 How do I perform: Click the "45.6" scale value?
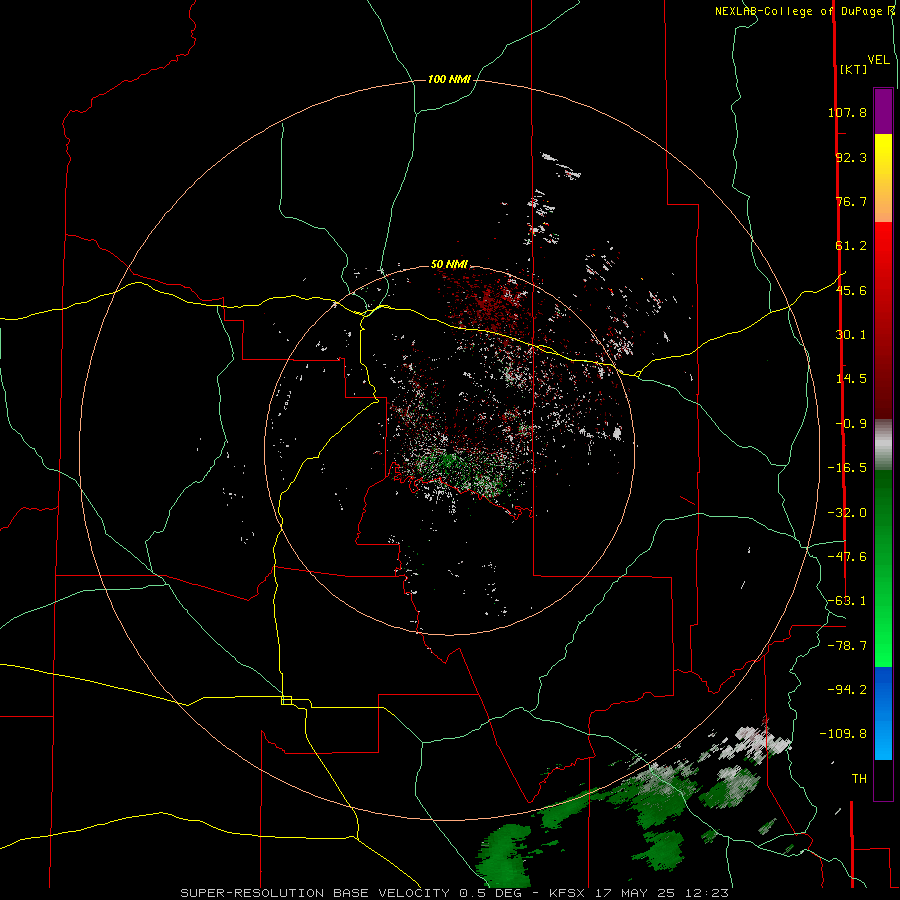[x=851, y=290]
